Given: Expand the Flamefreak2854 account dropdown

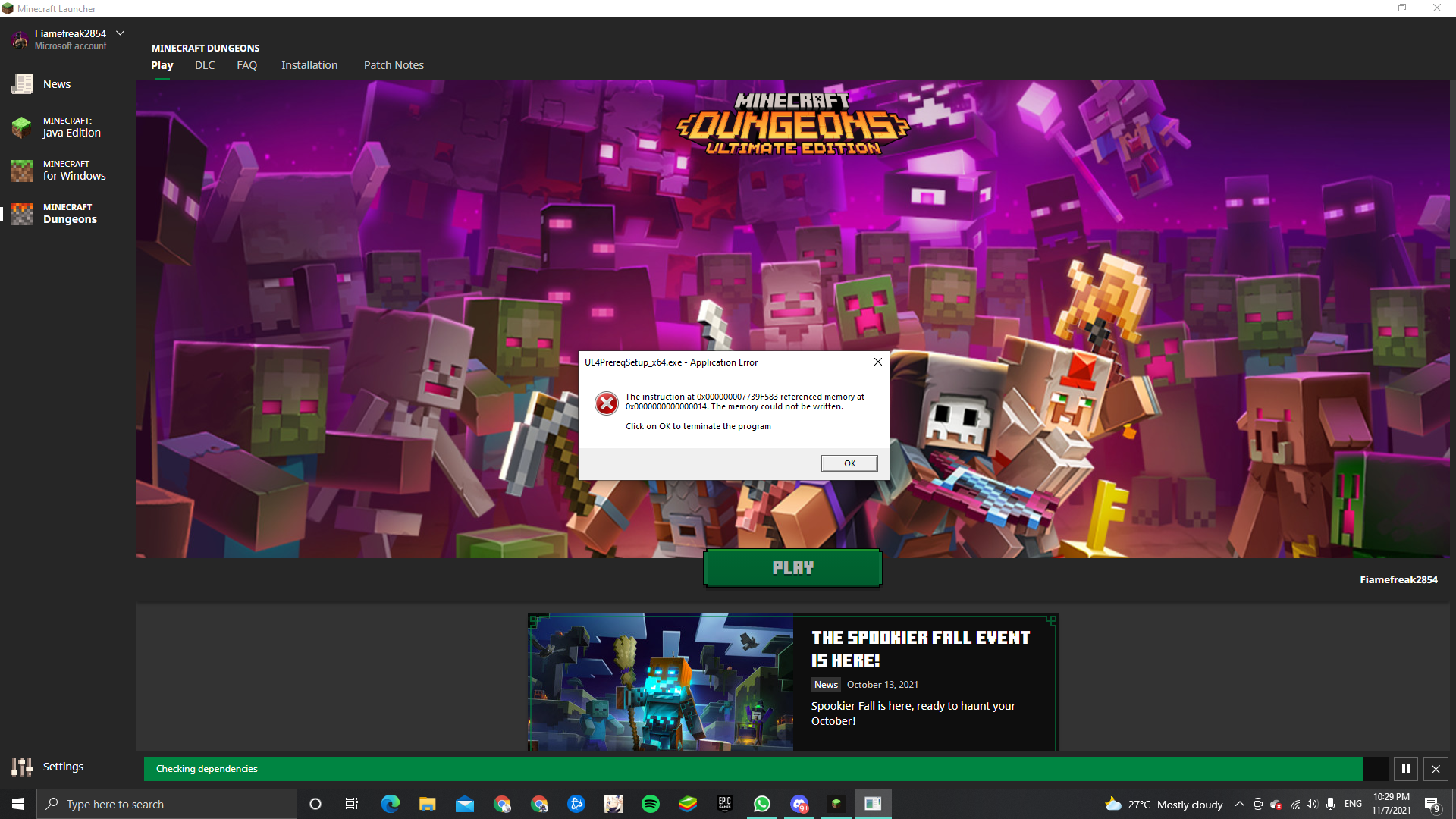Looking at the screenshot, I should (120, 33).
